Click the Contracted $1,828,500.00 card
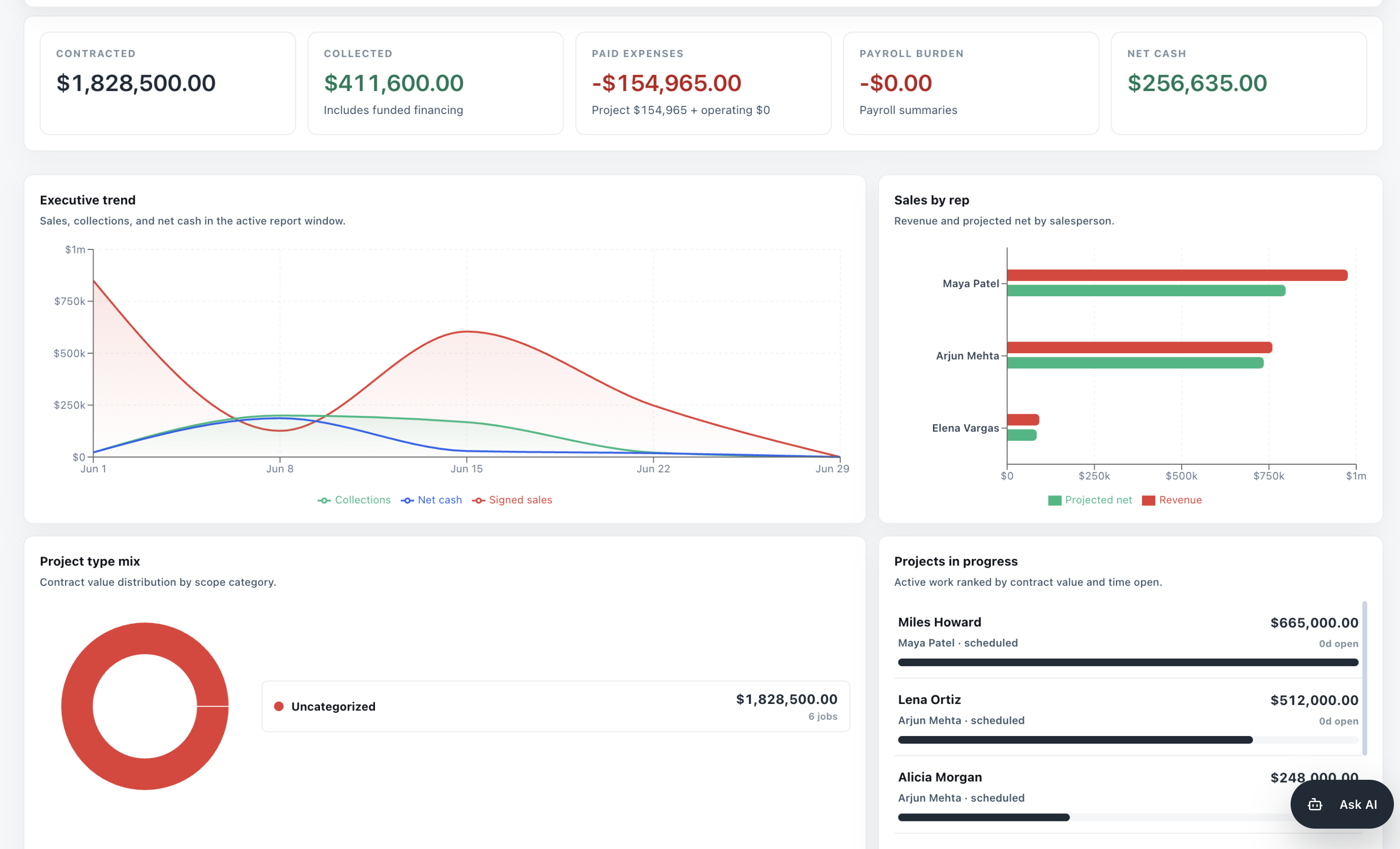 (167, 83)
